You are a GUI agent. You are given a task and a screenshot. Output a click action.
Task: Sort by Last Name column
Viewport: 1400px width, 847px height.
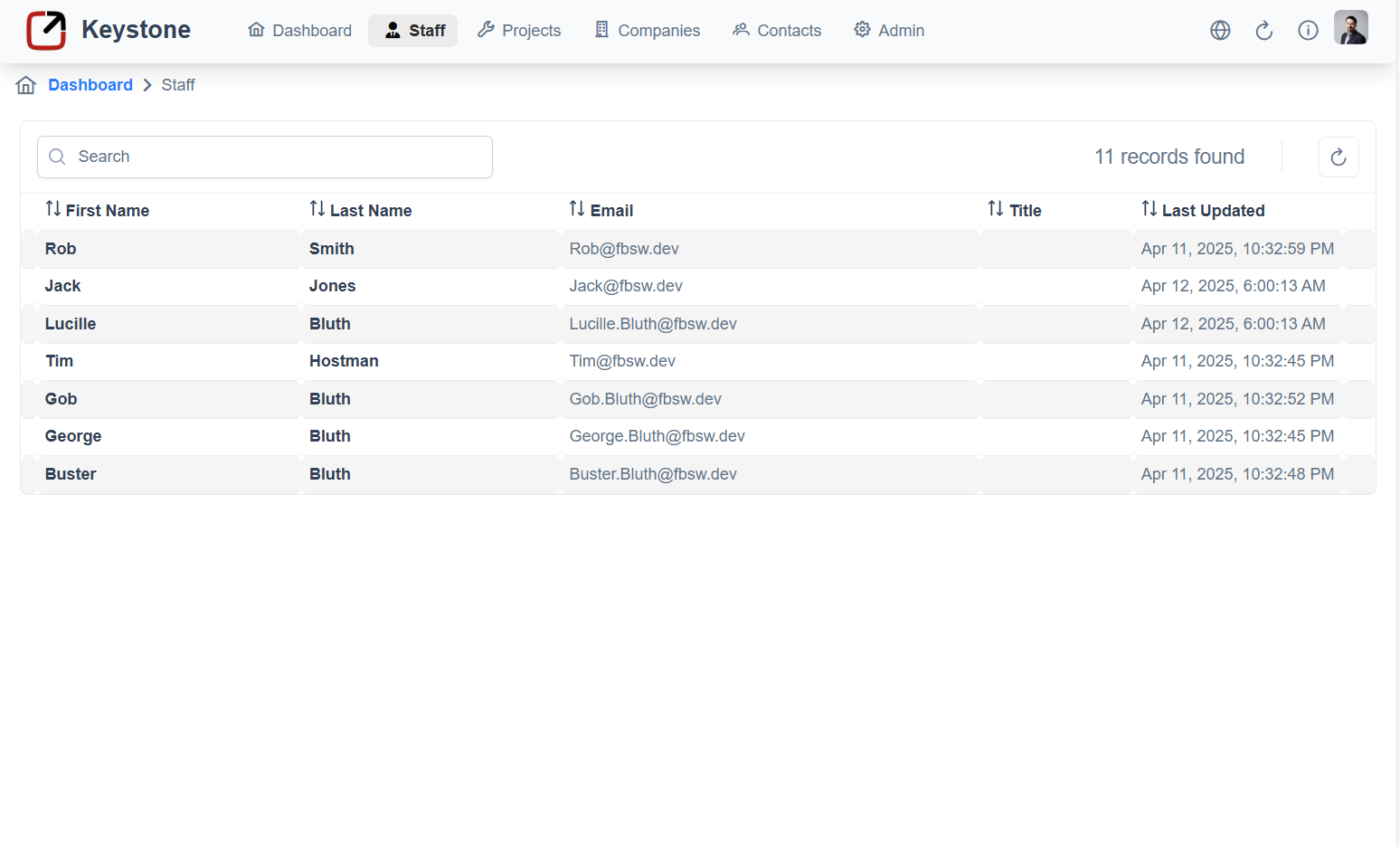pyautogui.click(x=361, y=210)
